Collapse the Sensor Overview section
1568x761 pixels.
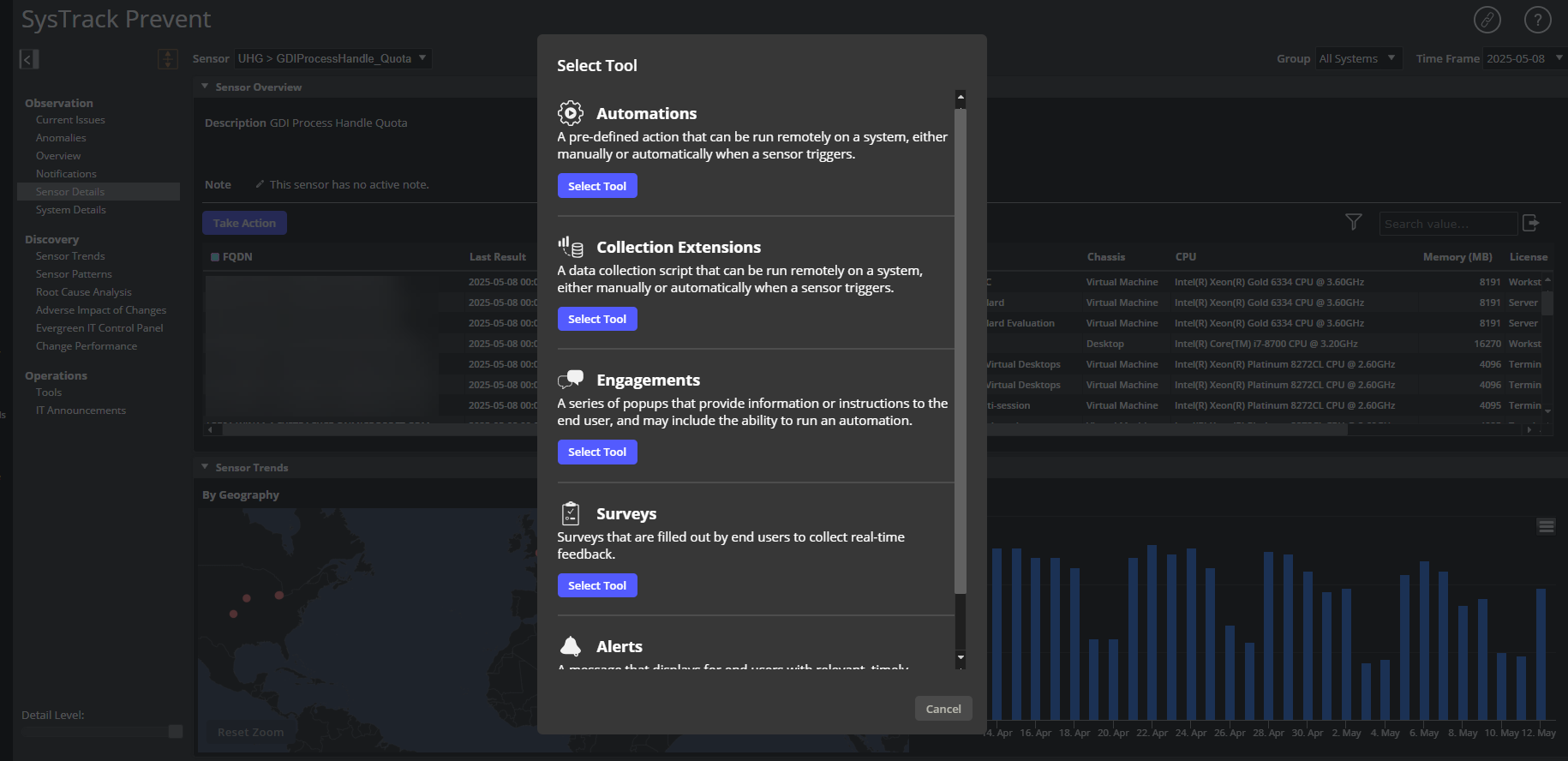pyautogui.click(x=205, y=87)
